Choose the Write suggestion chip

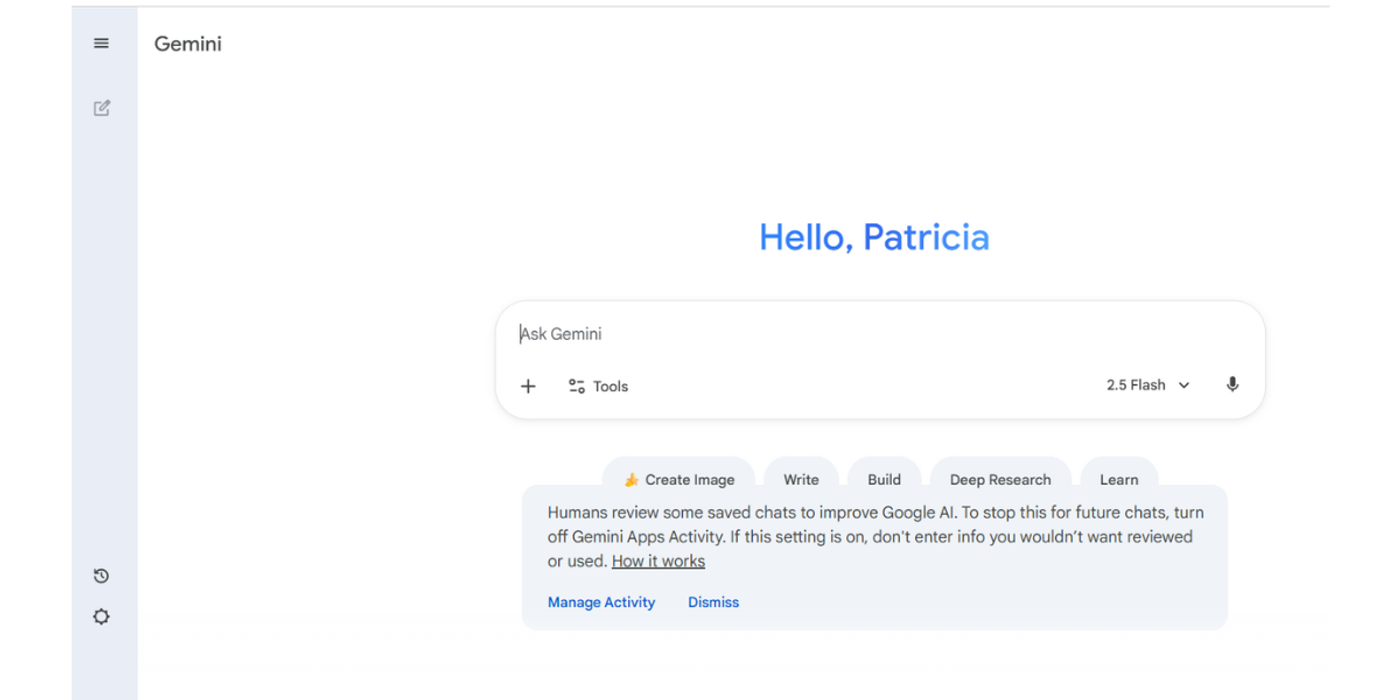801,479
